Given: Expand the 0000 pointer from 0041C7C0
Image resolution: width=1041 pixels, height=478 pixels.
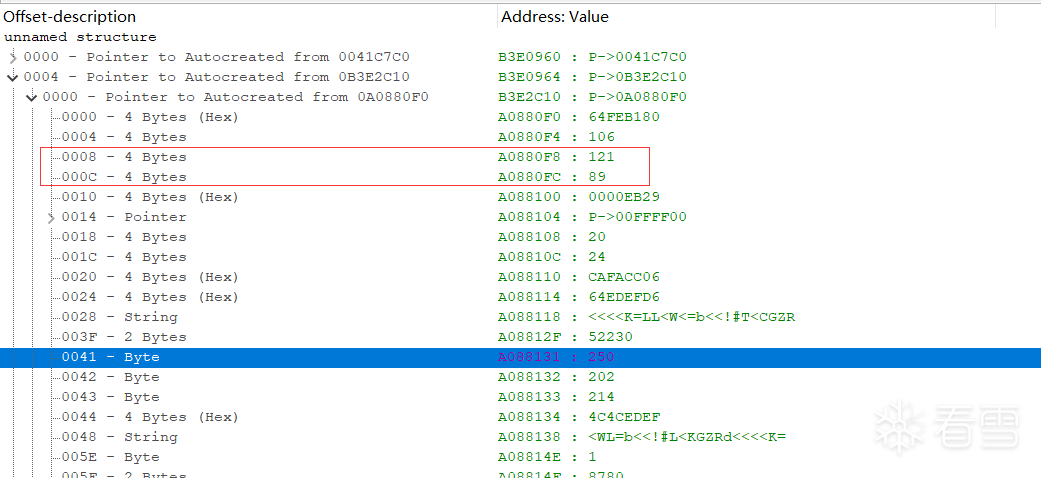Looking at the screenshot, I should [13, 57].
